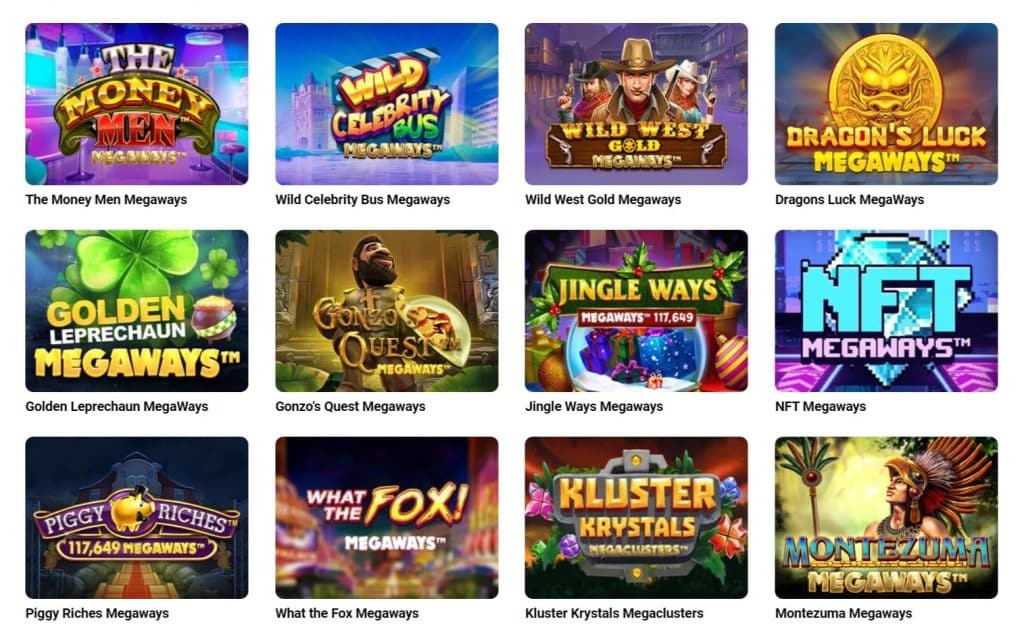Screen dimensions: 1024x630
Task: Open Wild Celebrity Bus Megaways thumbnail
Action: 387,104
